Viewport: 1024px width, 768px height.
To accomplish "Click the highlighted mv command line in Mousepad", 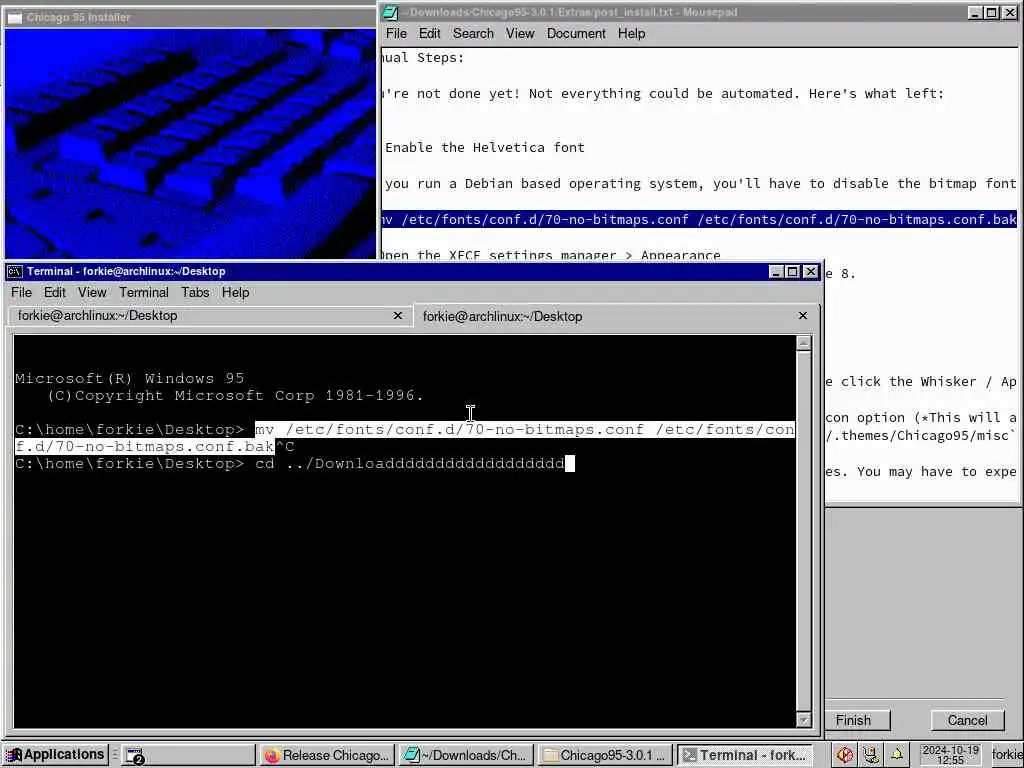I will pos(699,219).
